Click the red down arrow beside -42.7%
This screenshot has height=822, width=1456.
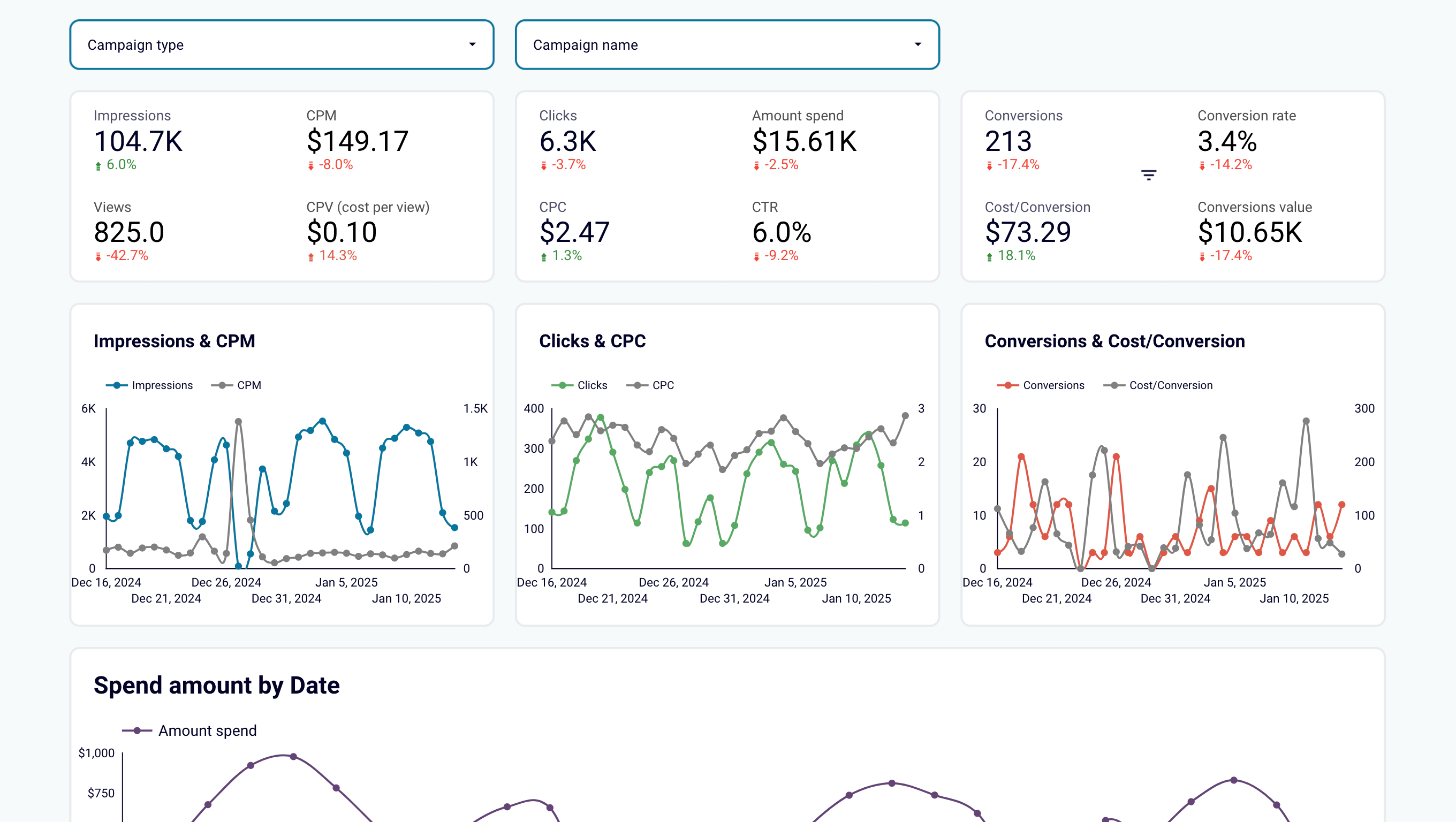click(98, 256)
